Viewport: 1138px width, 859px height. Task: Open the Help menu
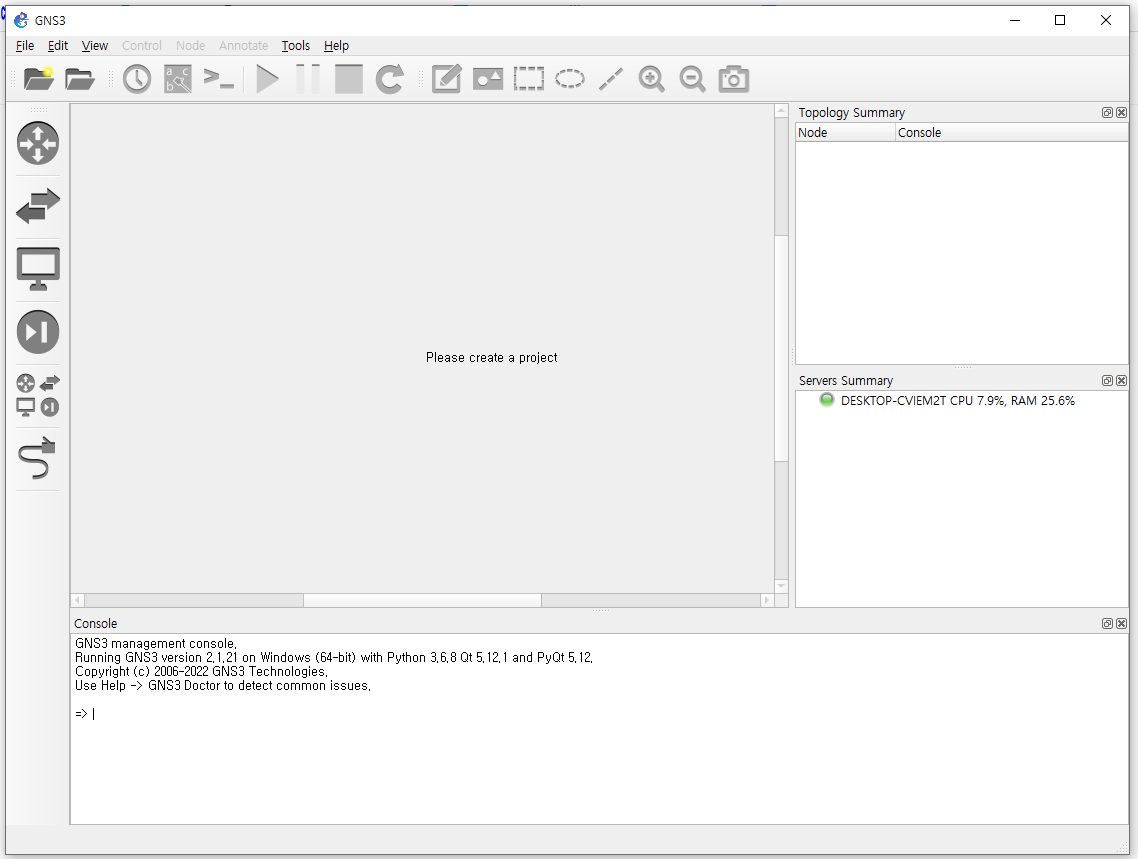336,46
